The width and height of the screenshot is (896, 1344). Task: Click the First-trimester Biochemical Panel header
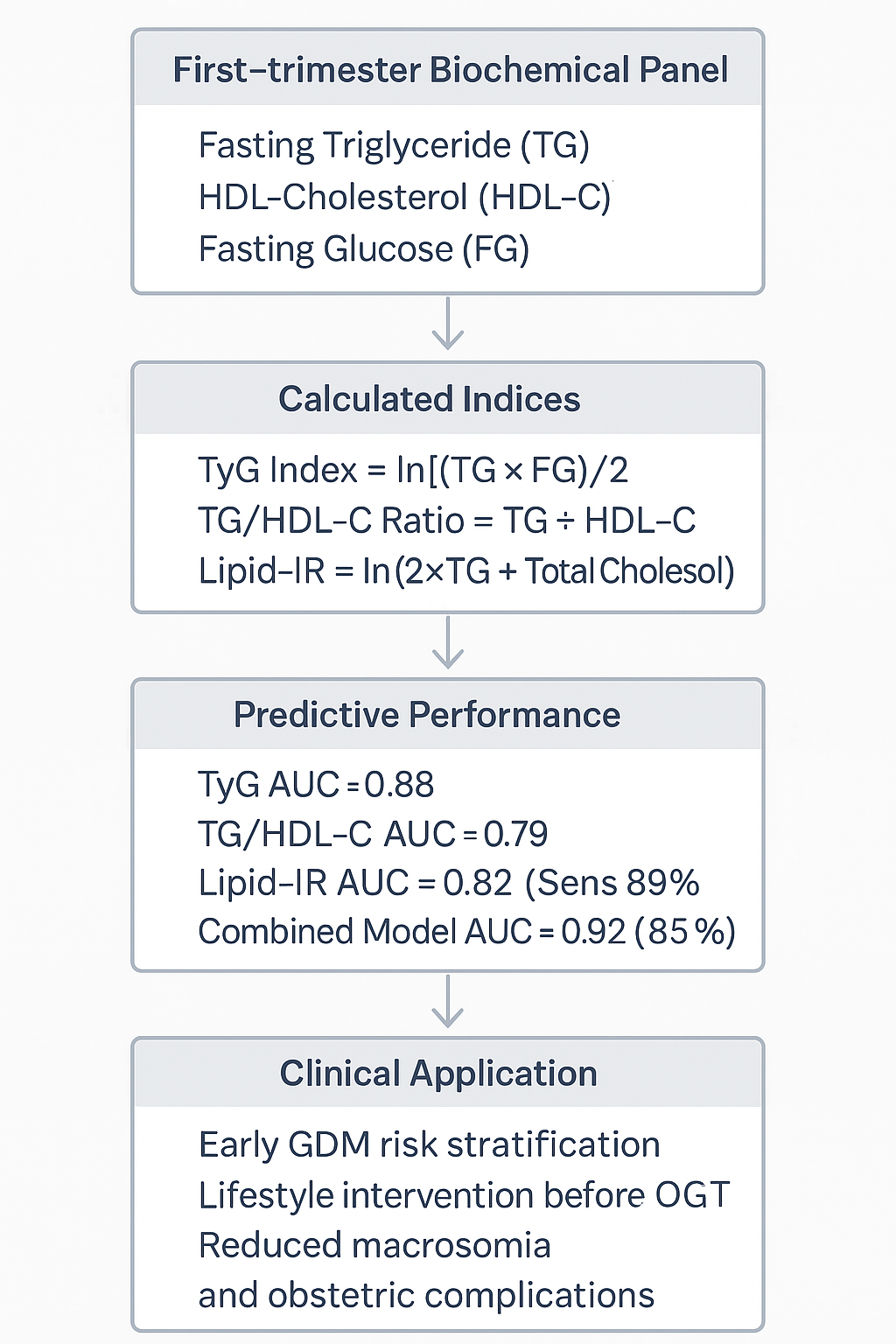[x=449, y=70]
